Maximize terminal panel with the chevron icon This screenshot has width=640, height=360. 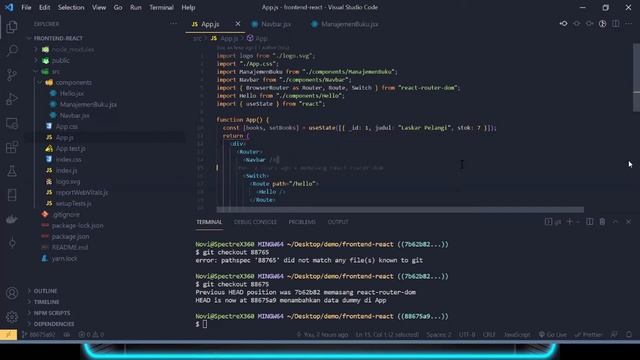tap(615, 222)
